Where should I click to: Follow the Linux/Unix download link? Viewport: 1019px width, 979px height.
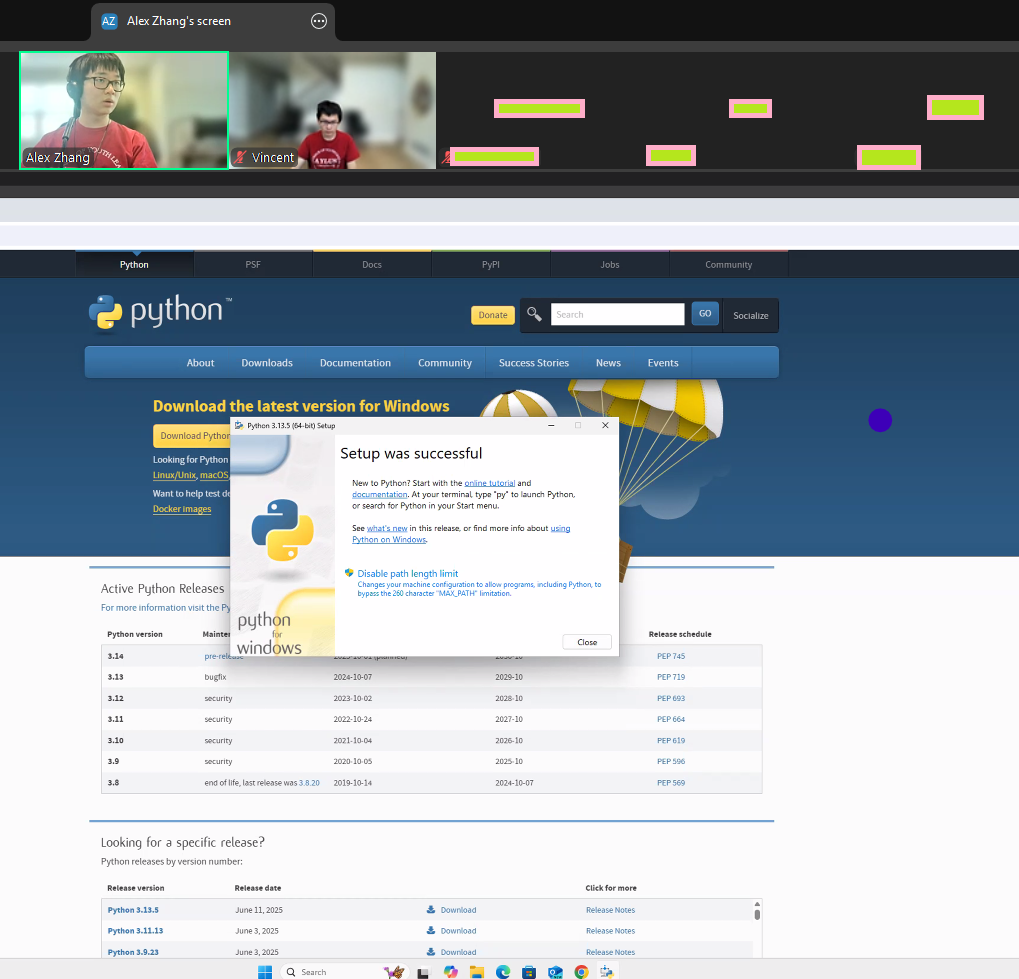[174, 475]
